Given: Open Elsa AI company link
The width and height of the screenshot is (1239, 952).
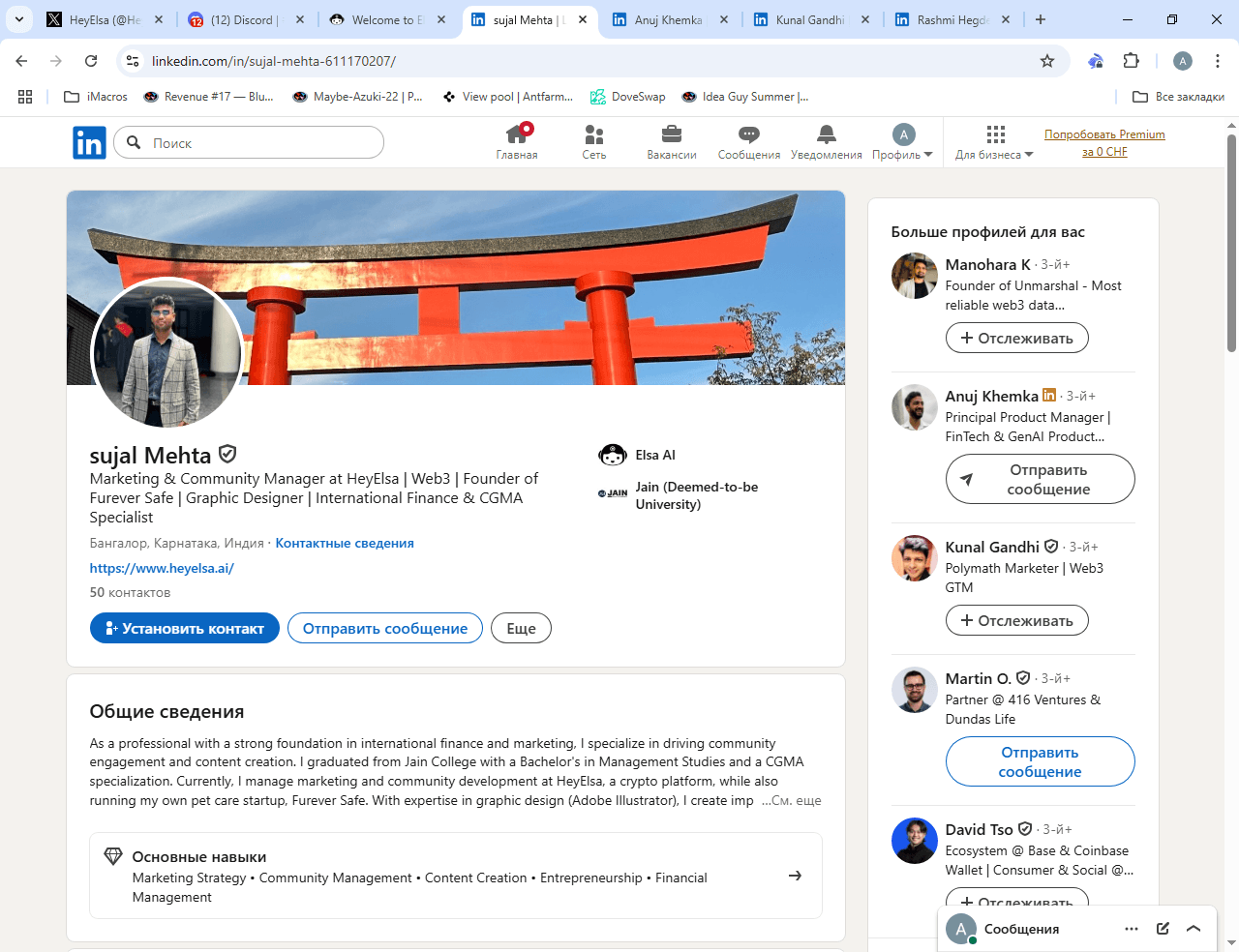Looking at the screenshot, I should click(x=637, y=455).
